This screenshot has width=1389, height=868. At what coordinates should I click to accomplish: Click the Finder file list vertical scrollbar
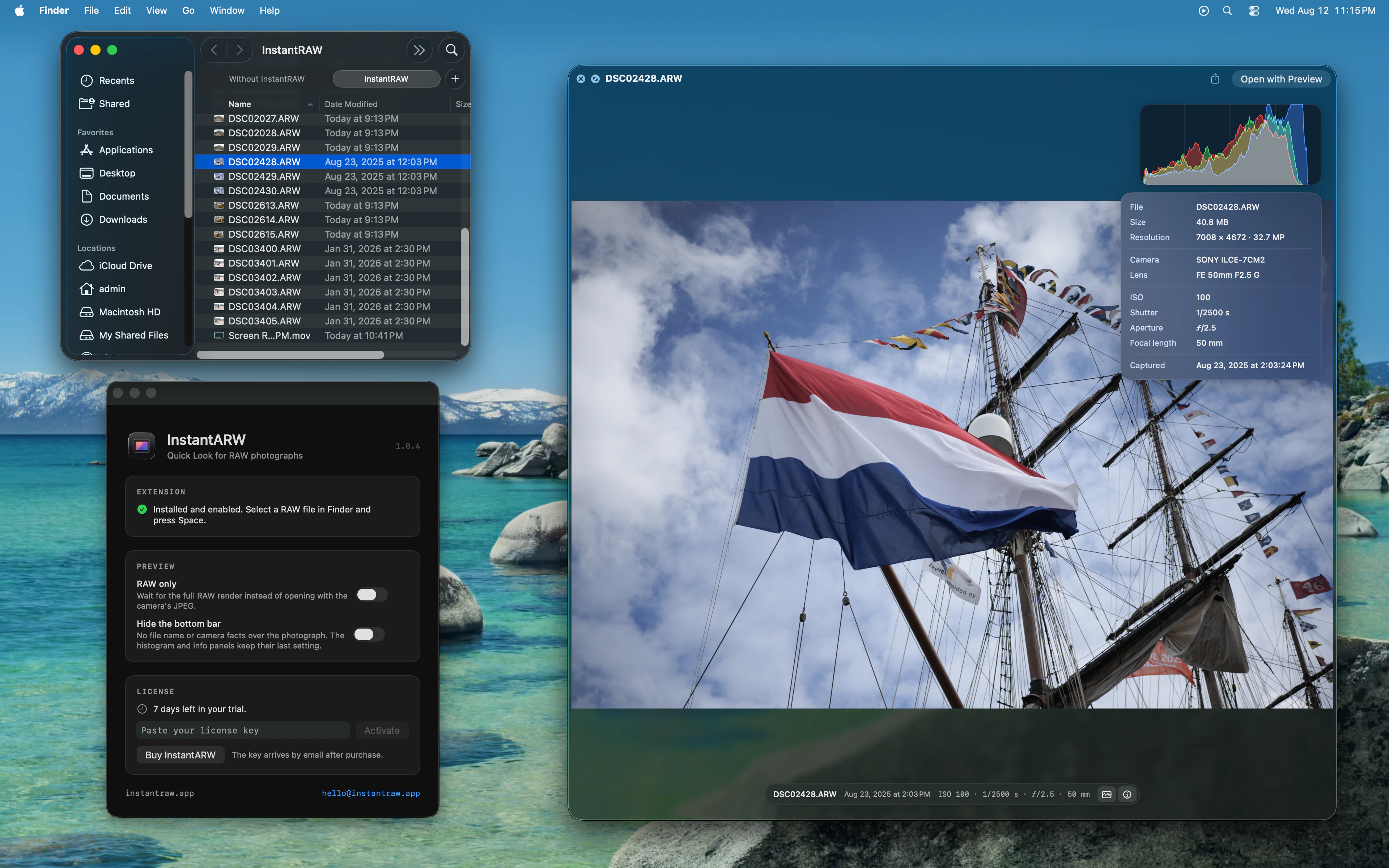coord(465,287)
